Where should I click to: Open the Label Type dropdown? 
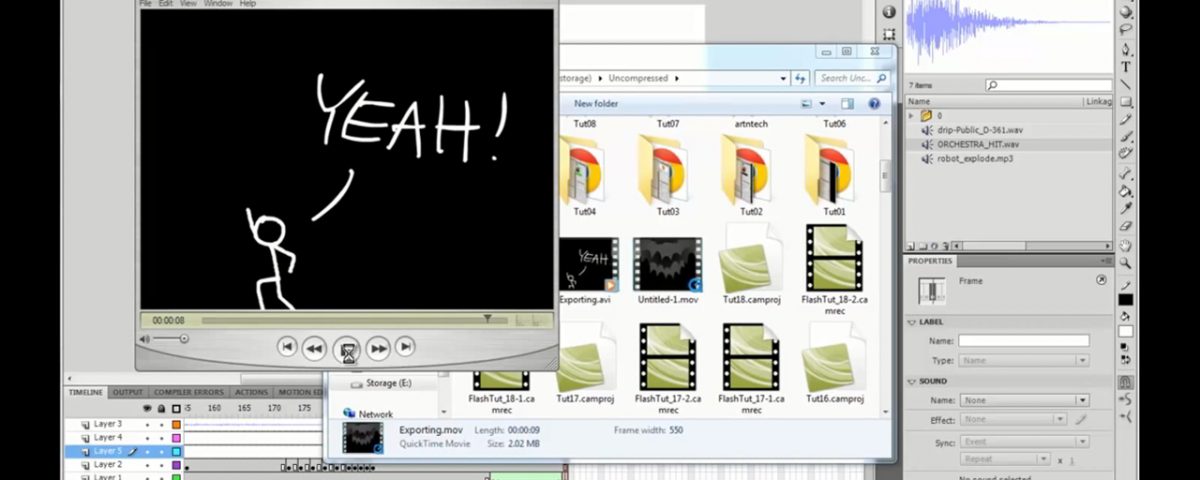pyautogui.click(x=1024, y=360)
